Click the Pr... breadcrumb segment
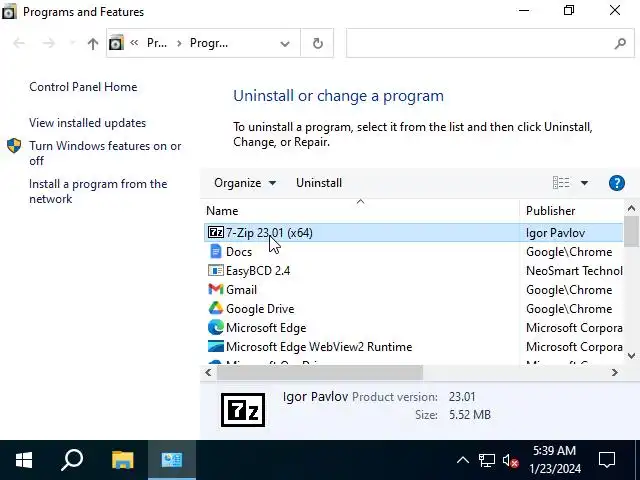 [x=157, y=43]
